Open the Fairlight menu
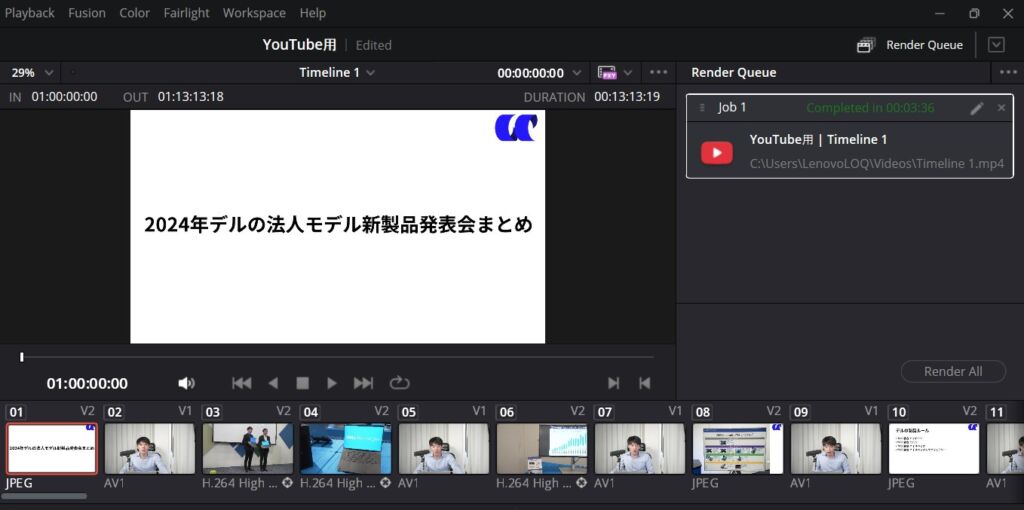1024x510 pixels. tap(187, 13)
